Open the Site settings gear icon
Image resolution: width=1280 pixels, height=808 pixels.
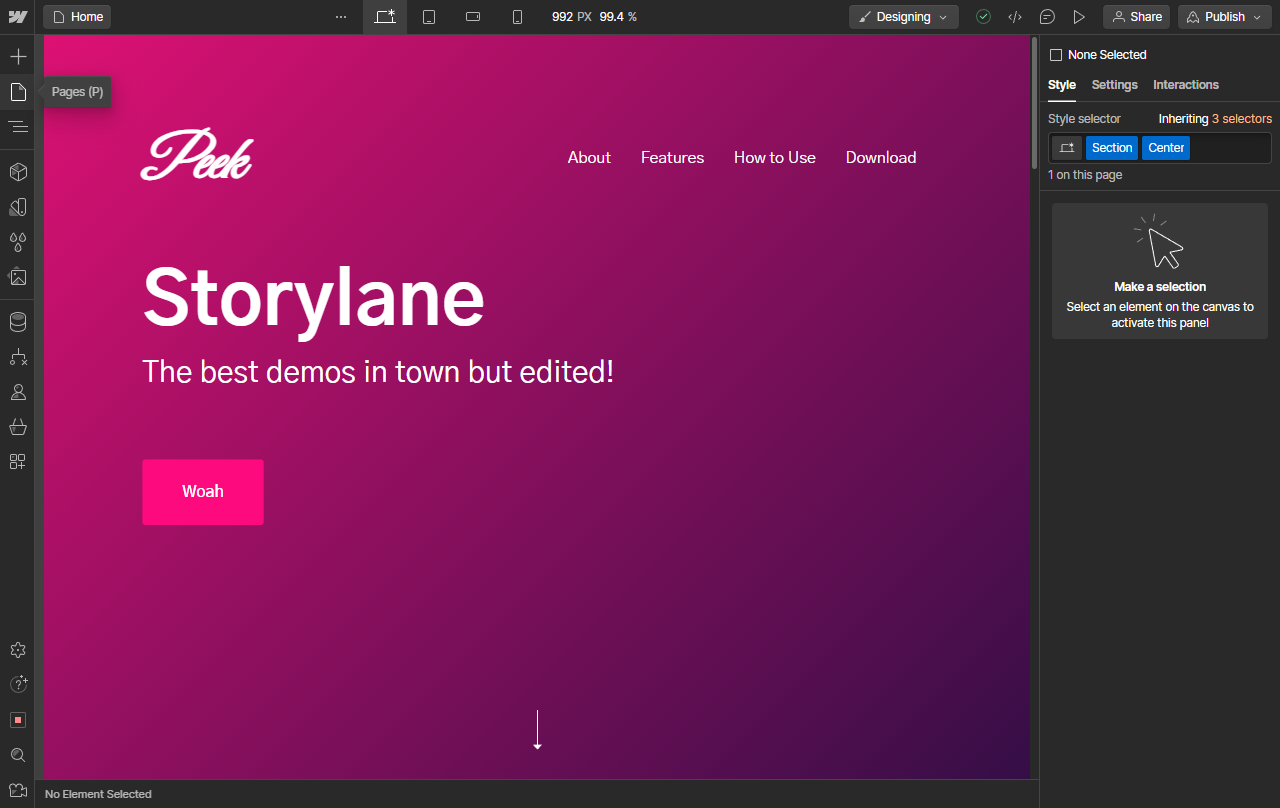[18, 650]
